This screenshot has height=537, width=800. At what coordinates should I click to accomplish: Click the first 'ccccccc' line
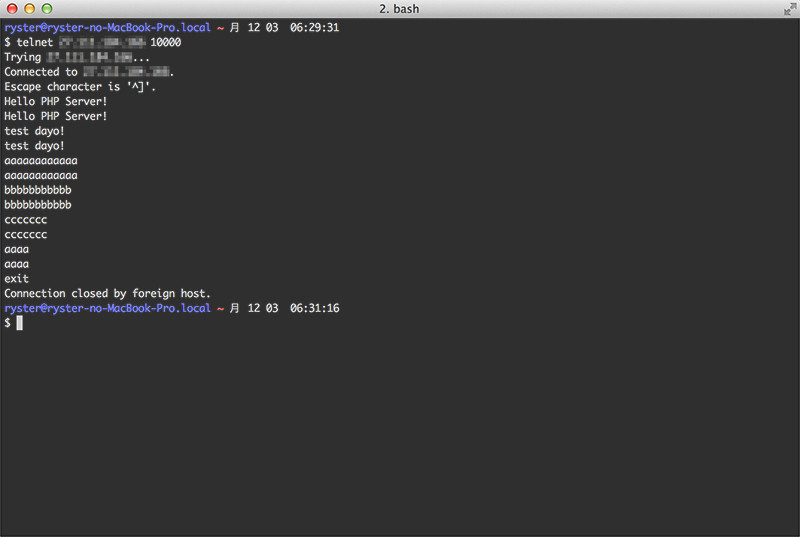tap(26, 220)
